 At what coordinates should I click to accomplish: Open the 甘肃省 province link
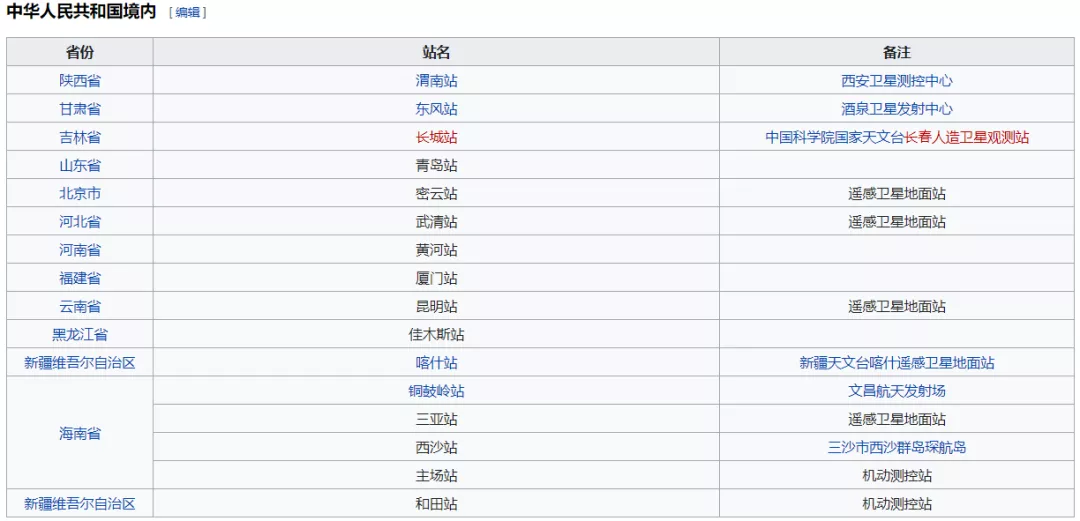click(80, 109)
